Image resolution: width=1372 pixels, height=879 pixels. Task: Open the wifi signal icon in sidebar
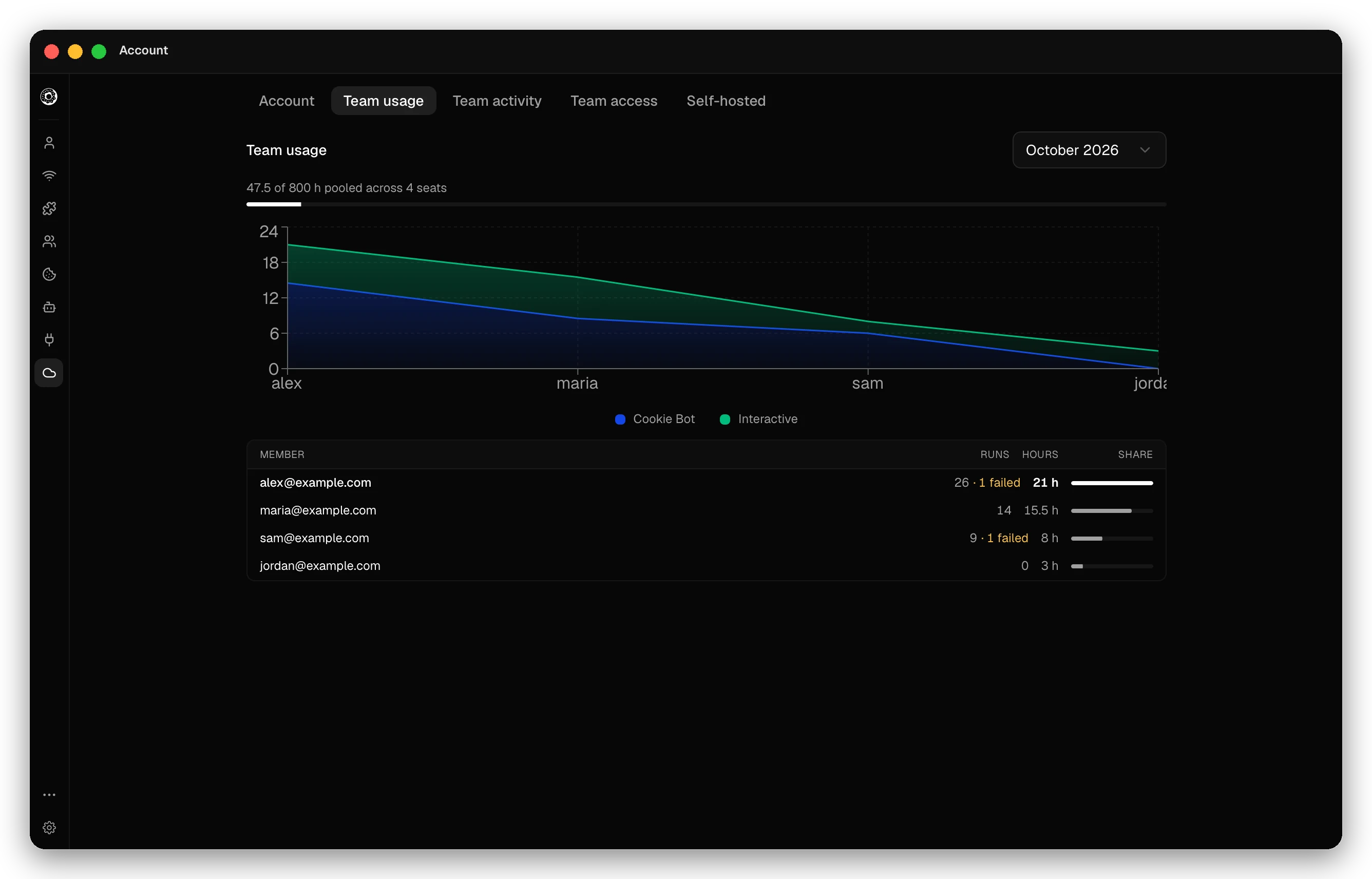pyautogui.click(x=49, y=176)
